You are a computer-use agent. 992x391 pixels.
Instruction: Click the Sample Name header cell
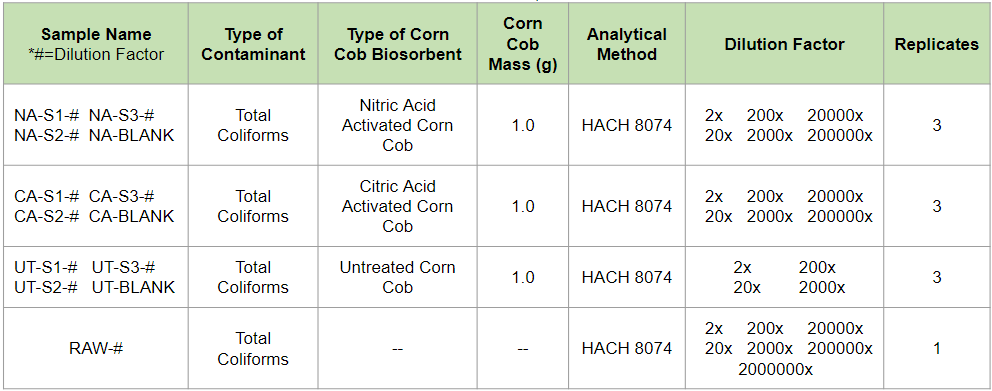point(96,44)
